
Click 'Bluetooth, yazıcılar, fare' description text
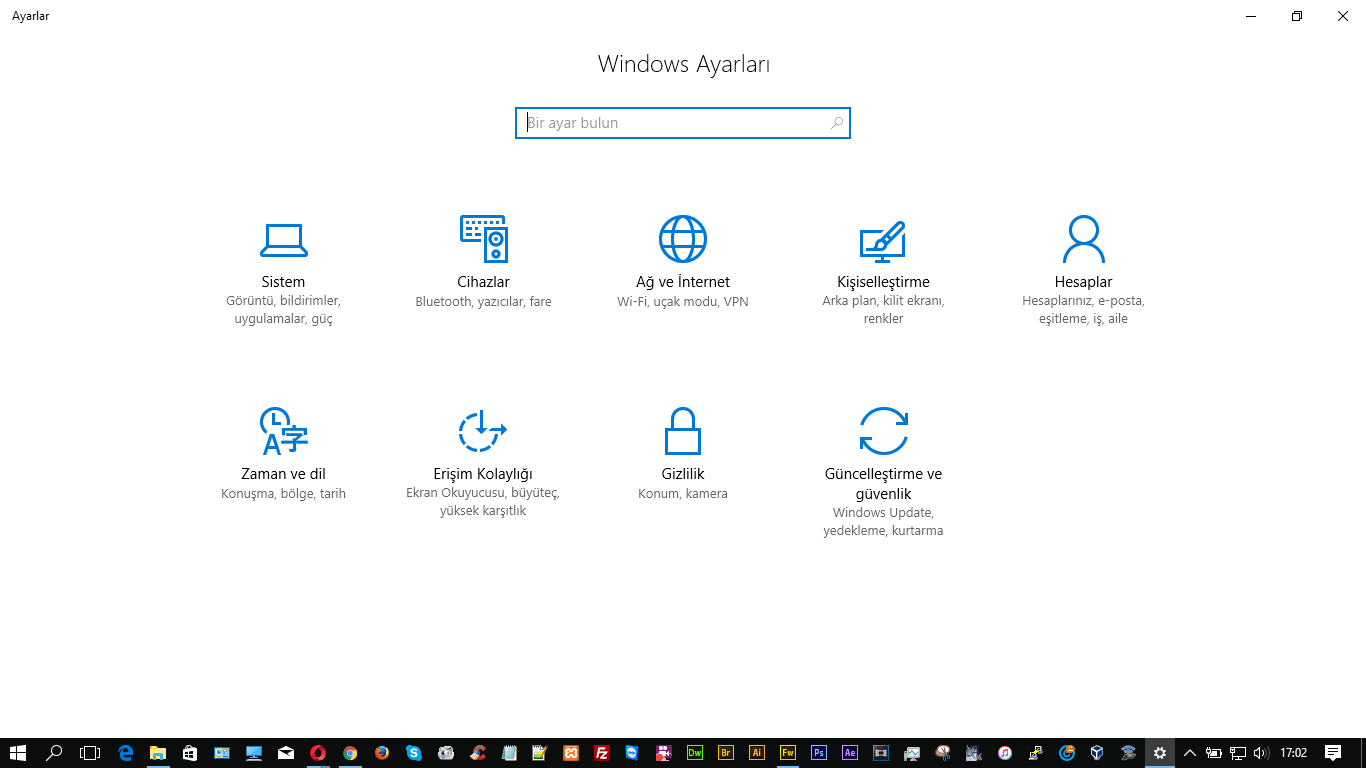point(483,302)
